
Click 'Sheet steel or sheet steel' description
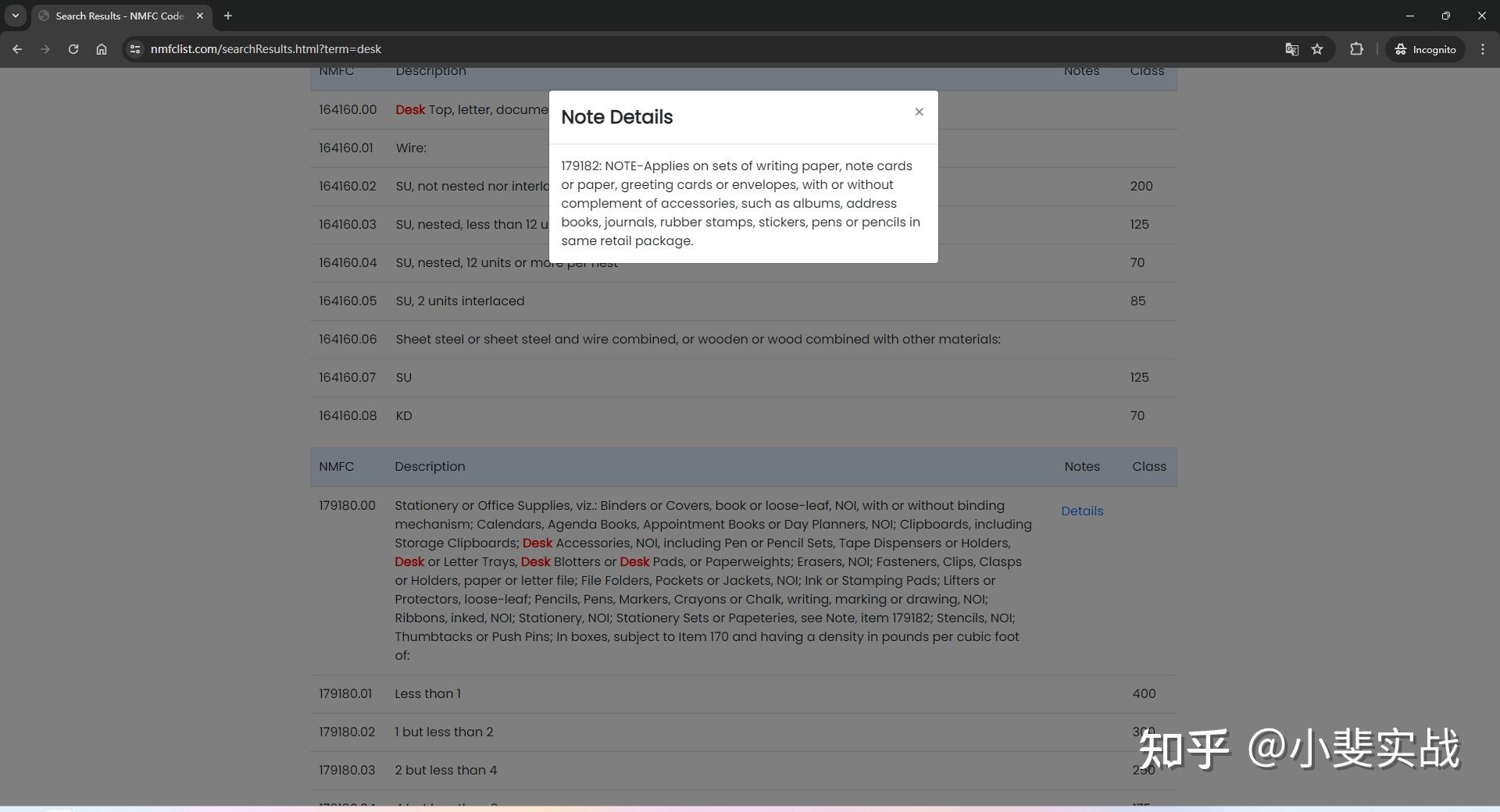click(x=698, y=339)
